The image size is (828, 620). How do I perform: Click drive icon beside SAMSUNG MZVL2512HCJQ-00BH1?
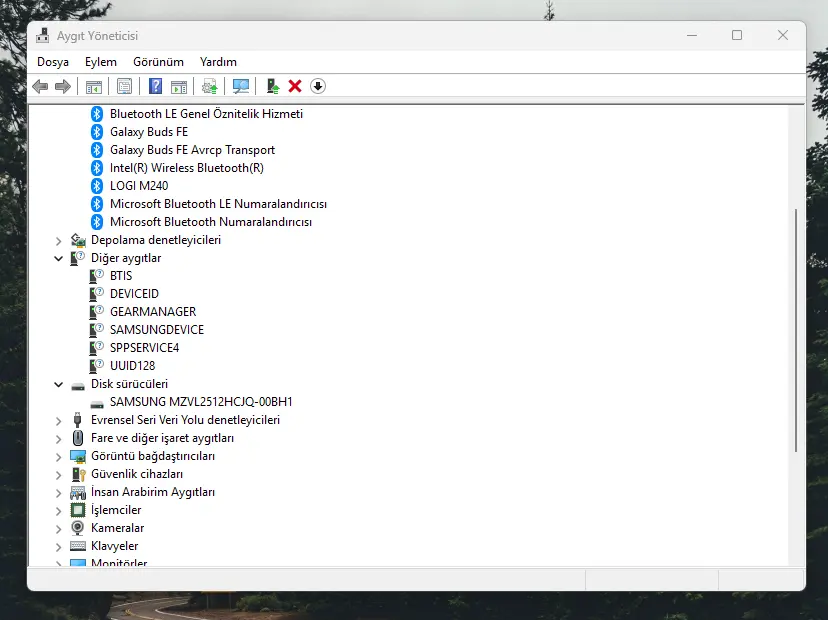click(97, 404)
